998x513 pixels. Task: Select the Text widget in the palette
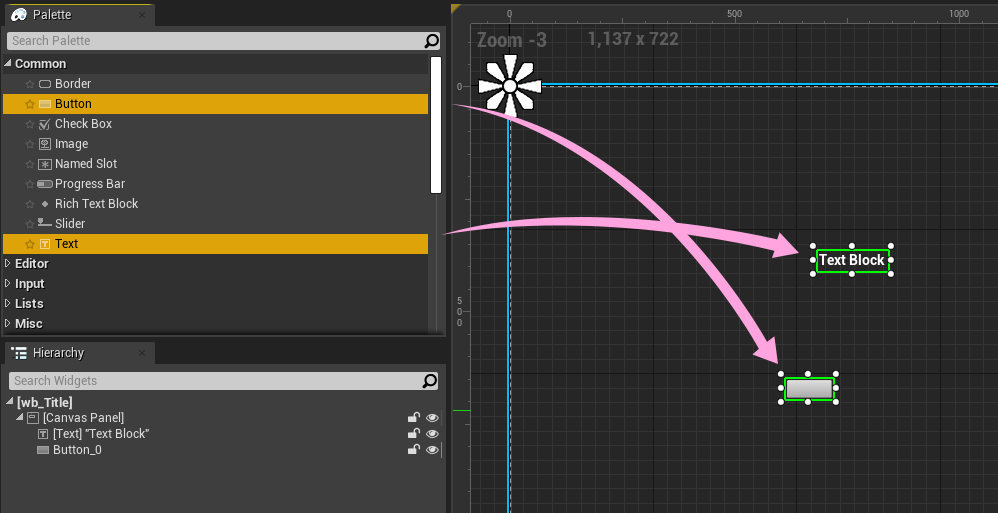(x=215, y=244)
